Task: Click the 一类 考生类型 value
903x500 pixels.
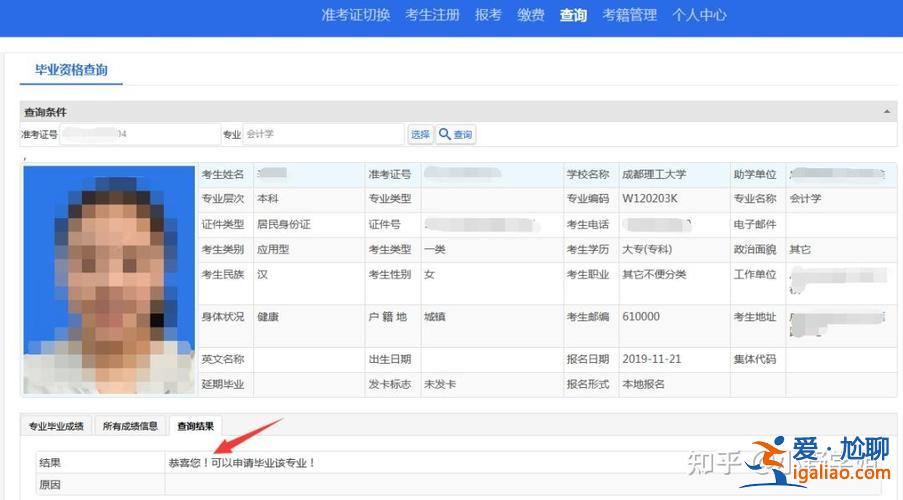Action: coord(435,249)
